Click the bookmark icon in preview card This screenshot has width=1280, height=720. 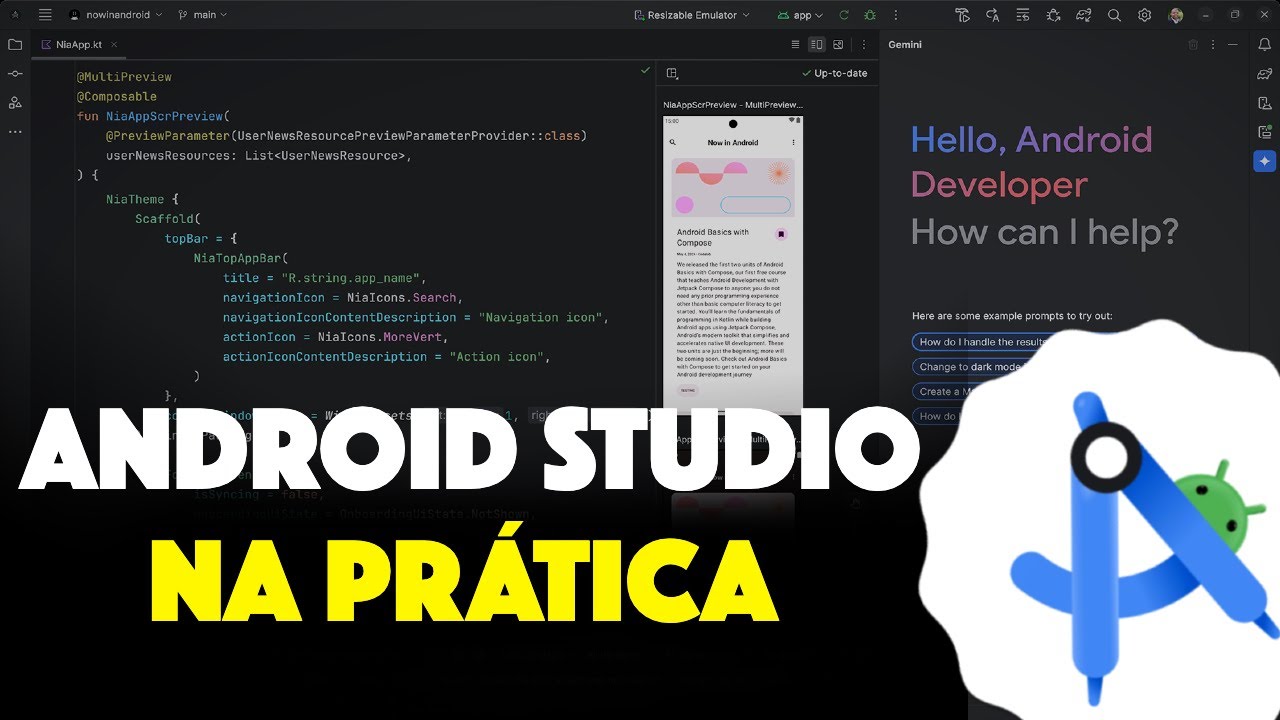point(781,234)
